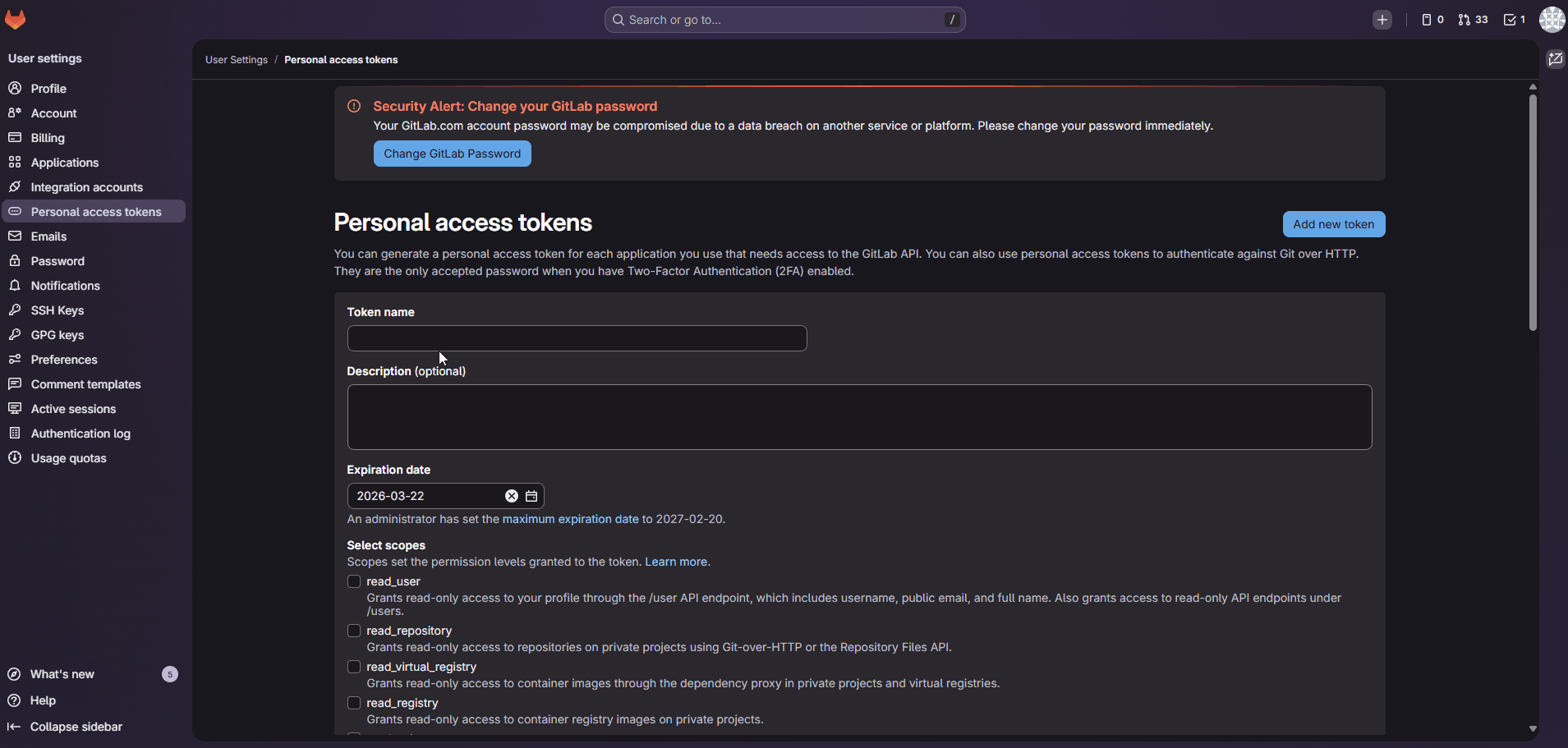The height and width of the screenshot is (748, 1568).
Task: Enable the read_registry scope
Action: 353,703
